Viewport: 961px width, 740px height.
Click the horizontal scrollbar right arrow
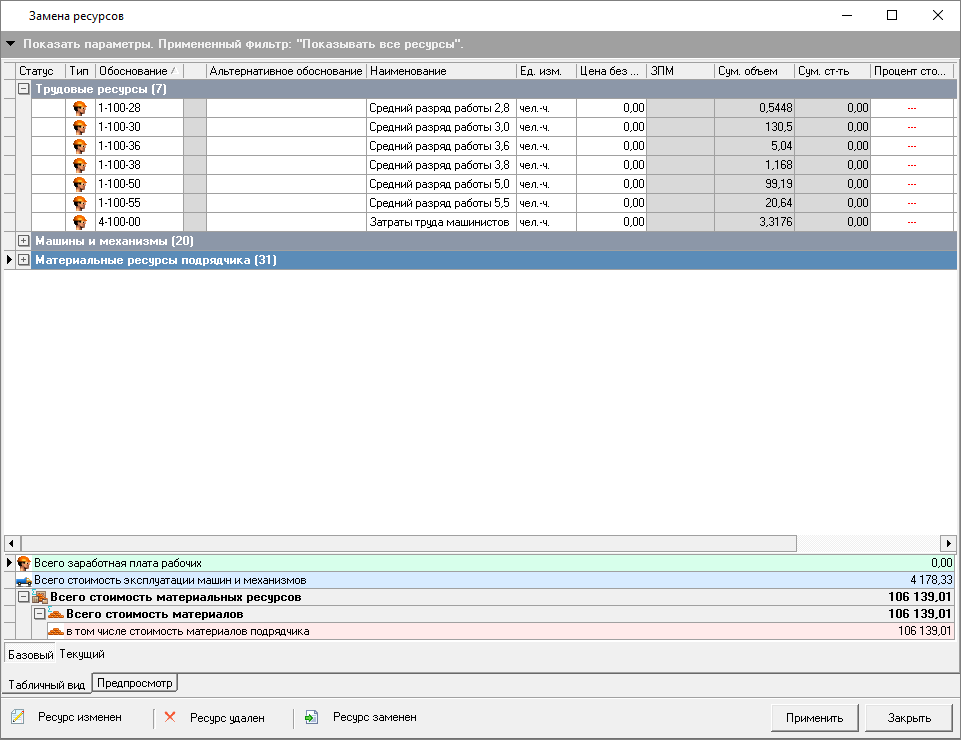947,543
